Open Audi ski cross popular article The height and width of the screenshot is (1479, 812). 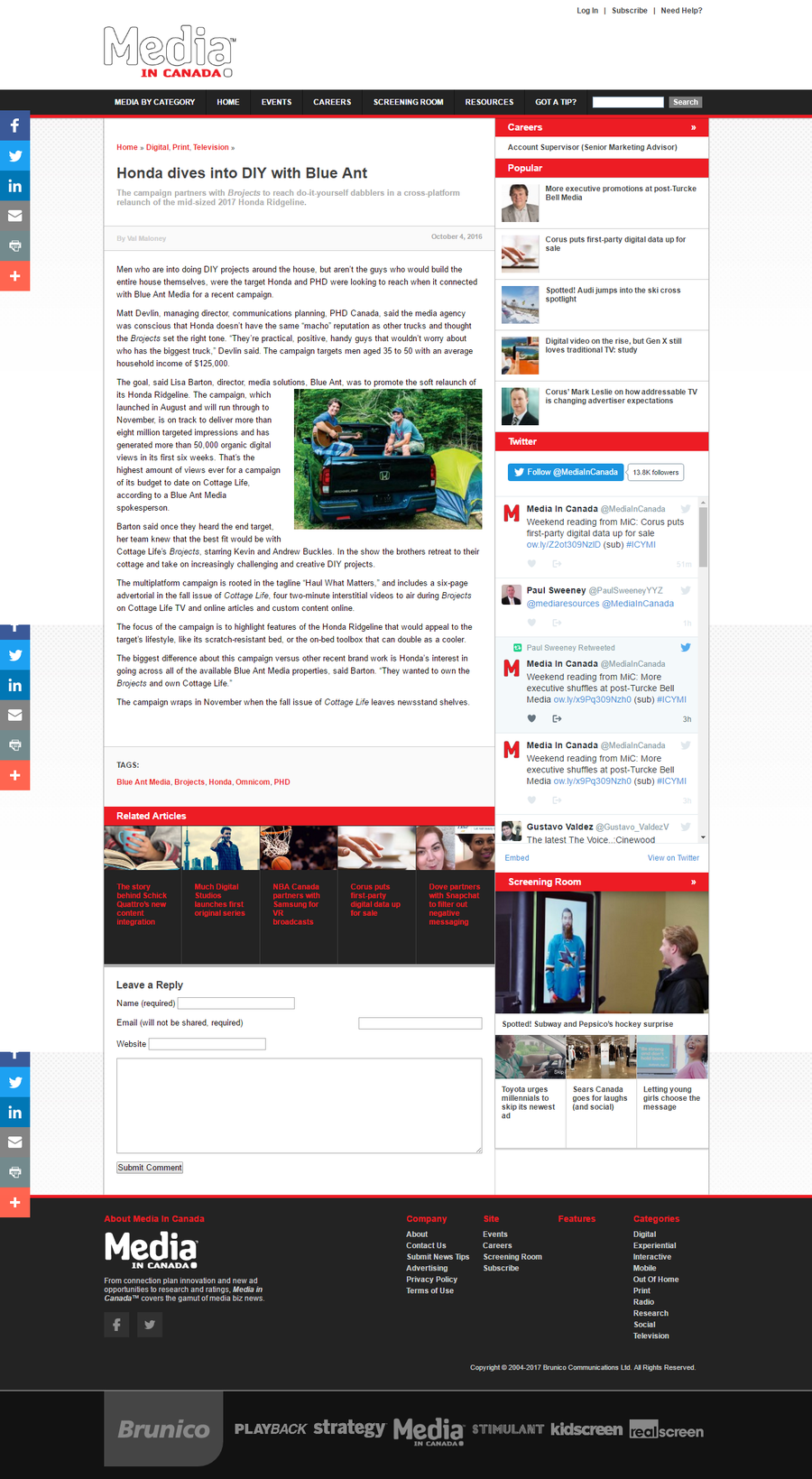pyautogui.click(x=614, y=294)
